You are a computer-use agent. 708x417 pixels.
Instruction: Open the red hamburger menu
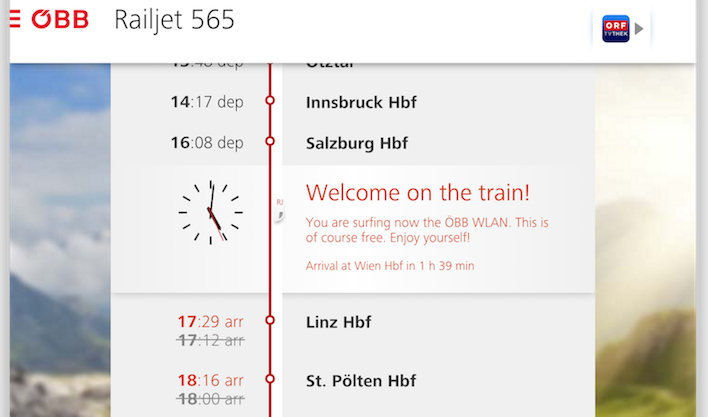click(x=14, y=19)
